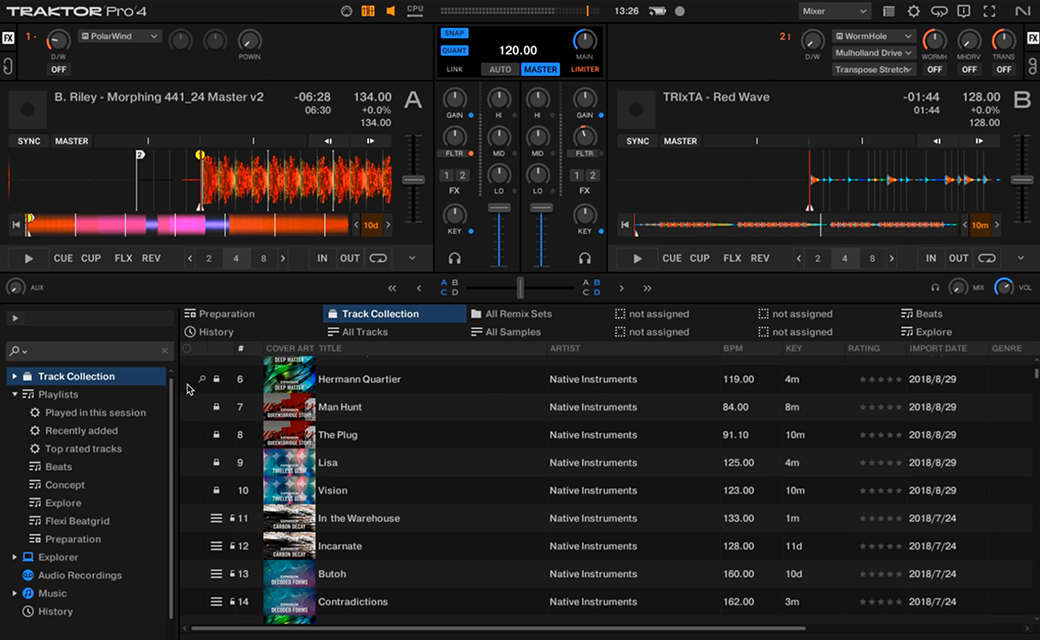Jump to start of deck B track

[x=624, y=225]
